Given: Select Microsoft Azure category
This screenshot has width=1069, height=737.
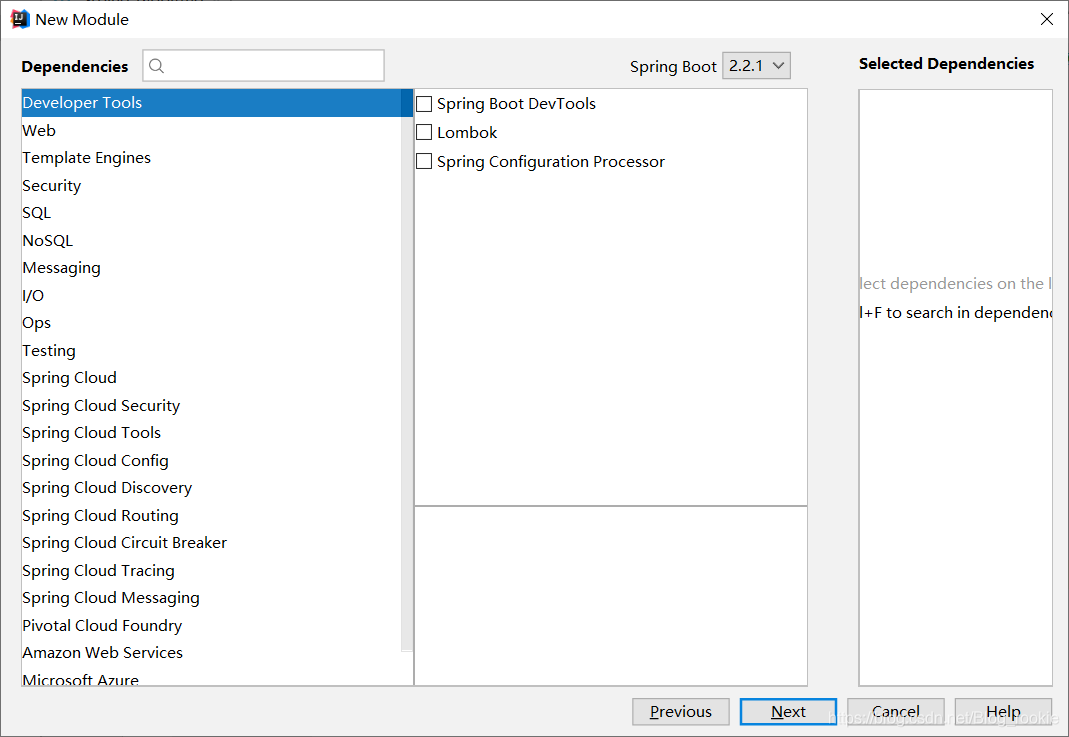Looking at the screenshot, I should (x=212, y=678).
